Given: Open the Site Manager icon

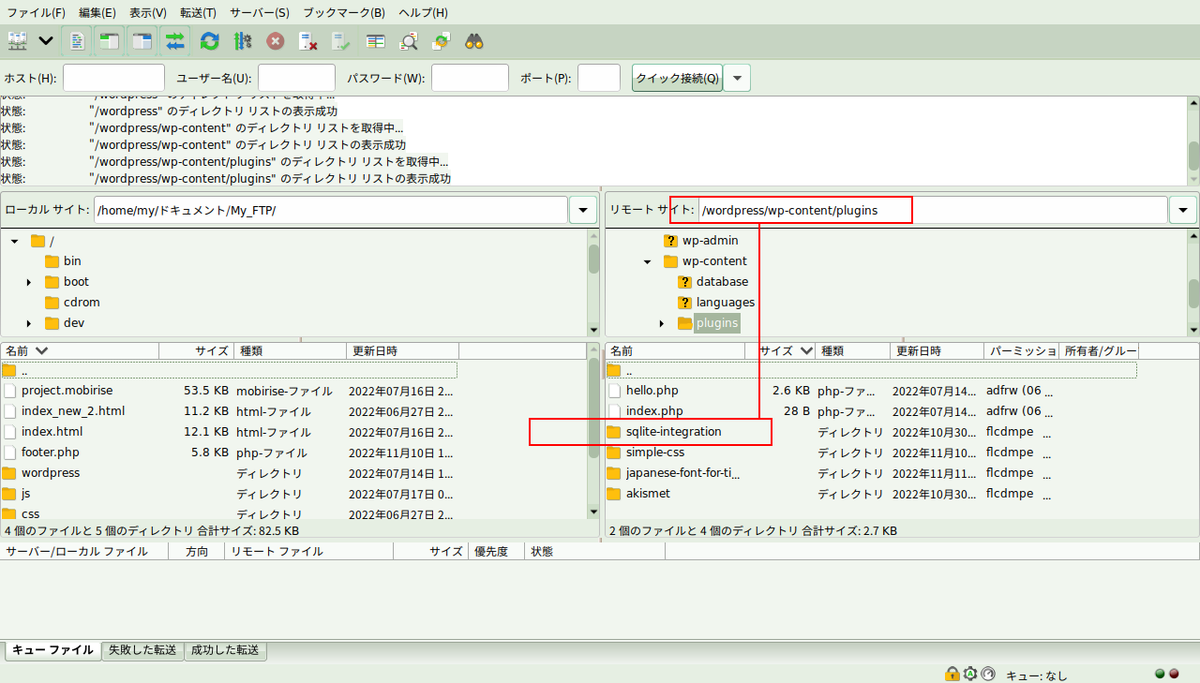Looking at the screenshot, I should coord(17,41).
